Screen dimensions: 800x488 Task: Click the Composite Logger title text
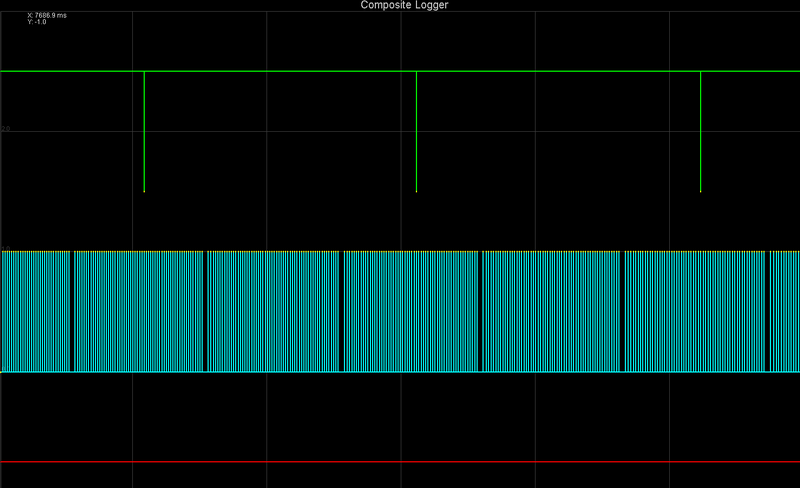click(x=404, y=6)
